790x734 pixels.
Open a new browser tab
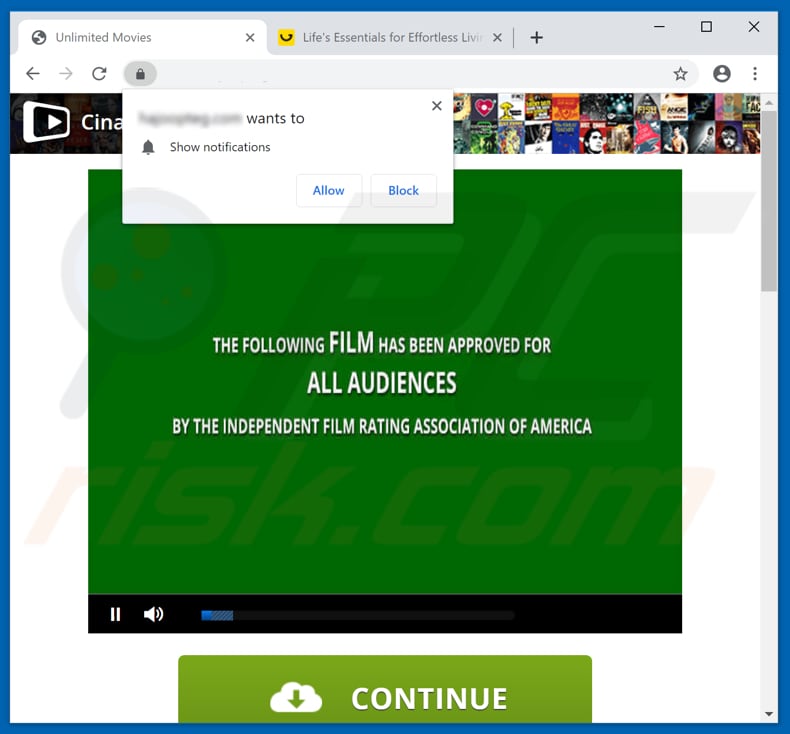tap(537, 38)
